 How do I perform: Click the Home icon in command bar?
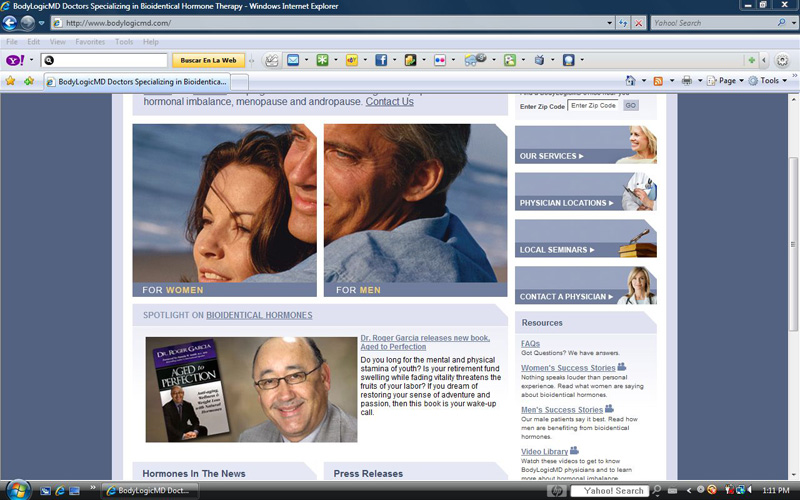pyautogui.click(x=630, y=81)
